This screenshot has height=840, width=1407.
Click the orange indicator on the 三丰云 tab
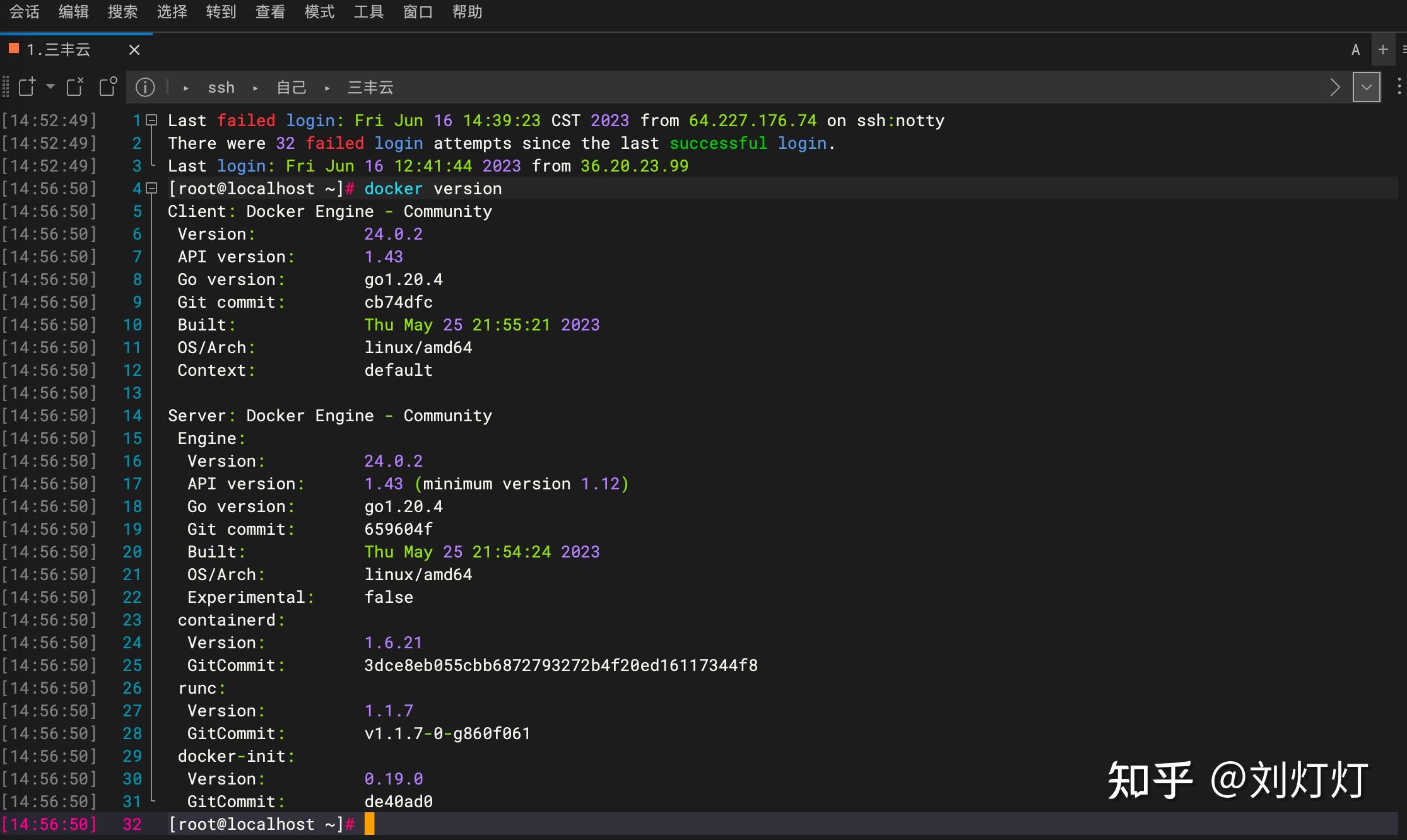coord(13,49)
